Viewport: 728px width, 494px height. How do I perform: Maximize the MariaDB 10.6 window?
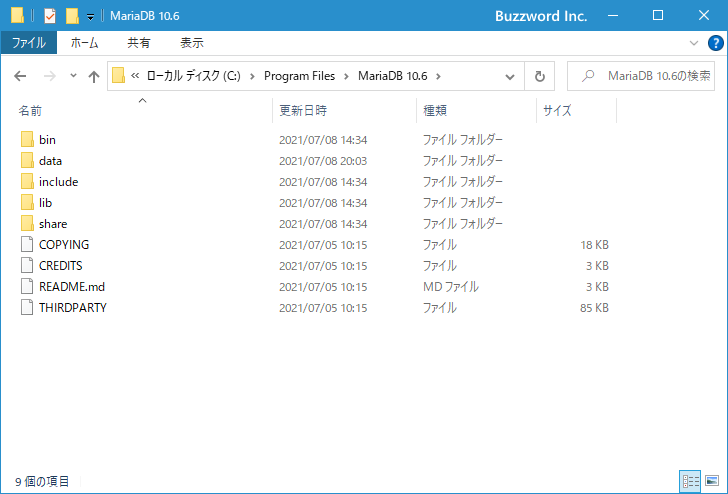tap(658, 15)
